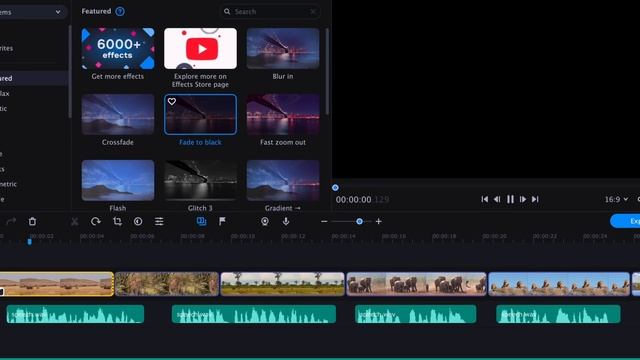The image size is (640, 360).
Task: Click the transitions panel vertical scrollbar
Action: click(x=327, y=71)
